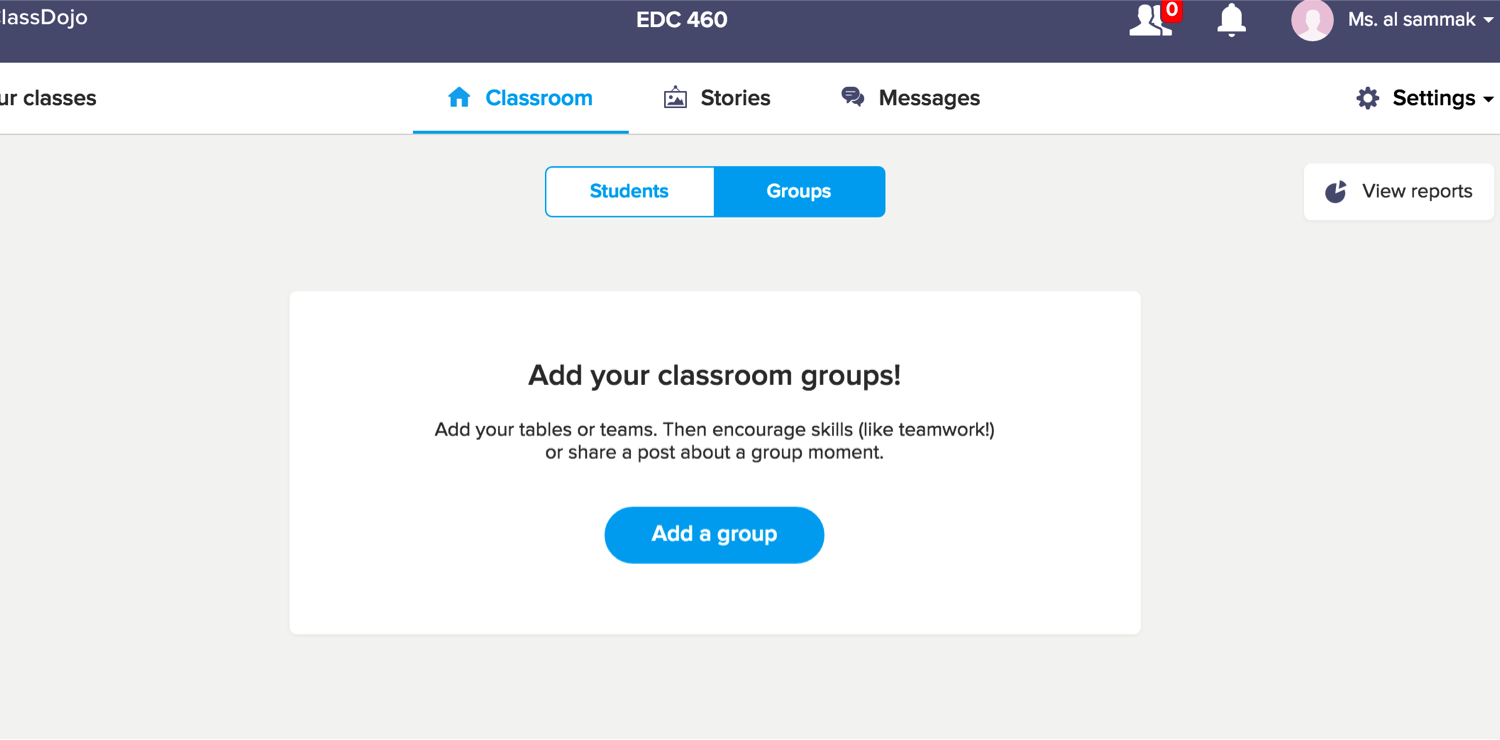Click the Stories photo icon
Image resolution: width=1500 pixels, height=740 pixels.
(x=676, y=97)
